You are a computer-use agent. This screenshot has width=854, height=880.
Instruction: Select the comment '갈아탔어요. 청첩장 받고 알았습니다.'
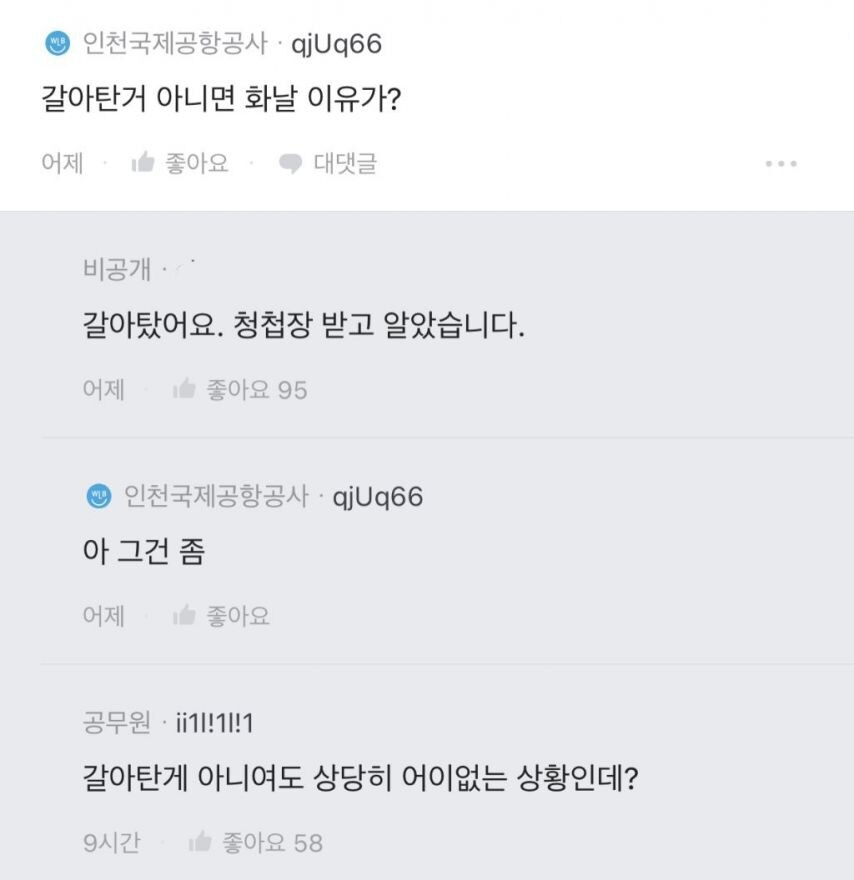(303, 326)
